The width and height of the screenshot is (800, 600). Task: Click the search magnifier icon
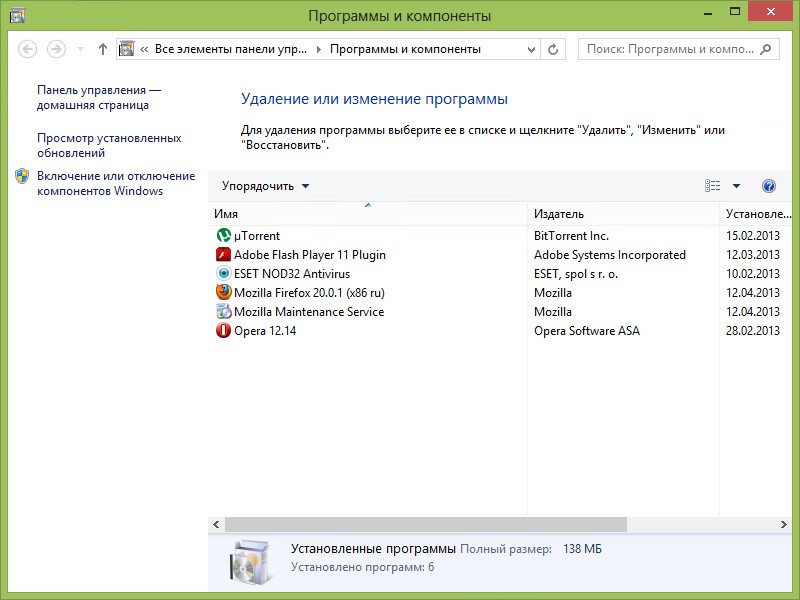tap(765, 49)
